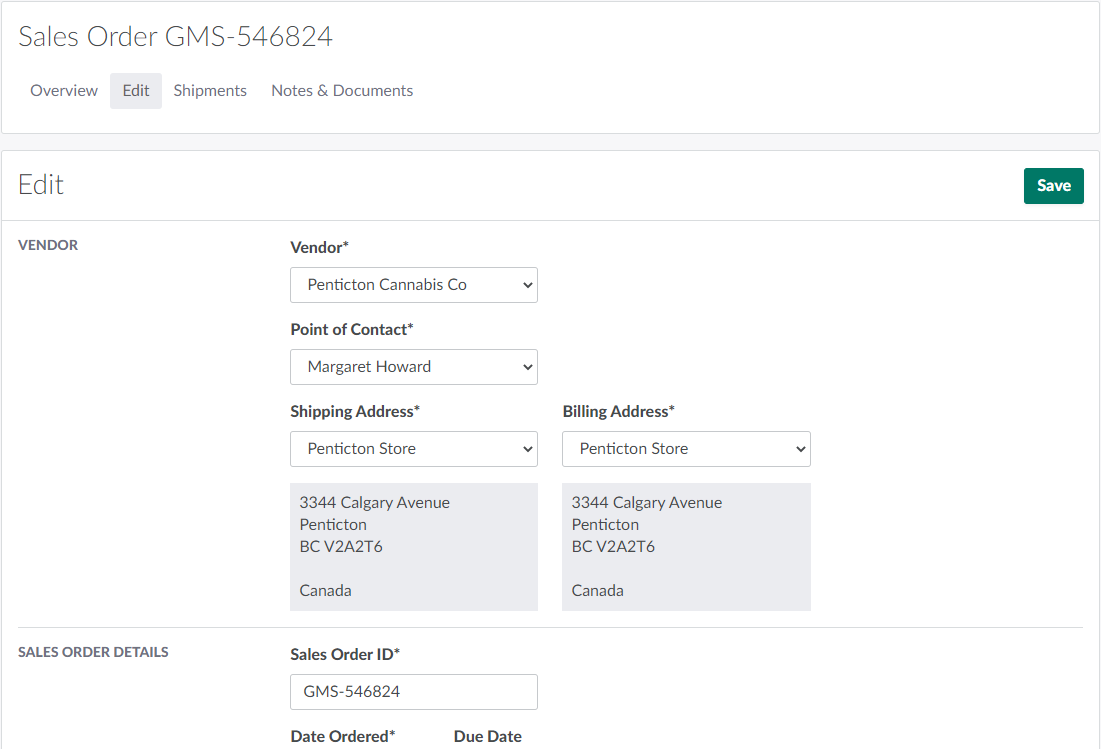
Task: Switch to the Overview tab
Action: tap(64, 91)
